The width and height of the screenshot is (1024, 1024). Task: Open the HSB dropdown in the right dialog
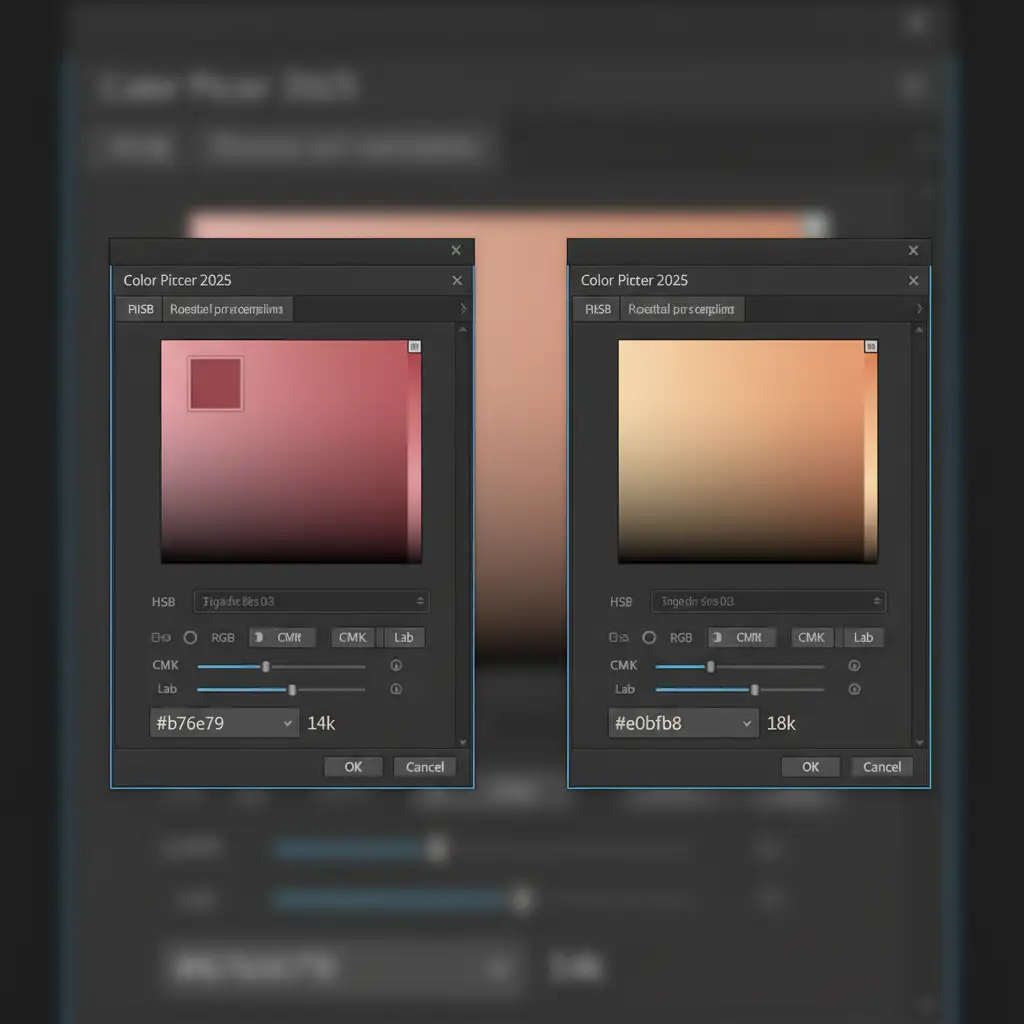tap(768, 601)
